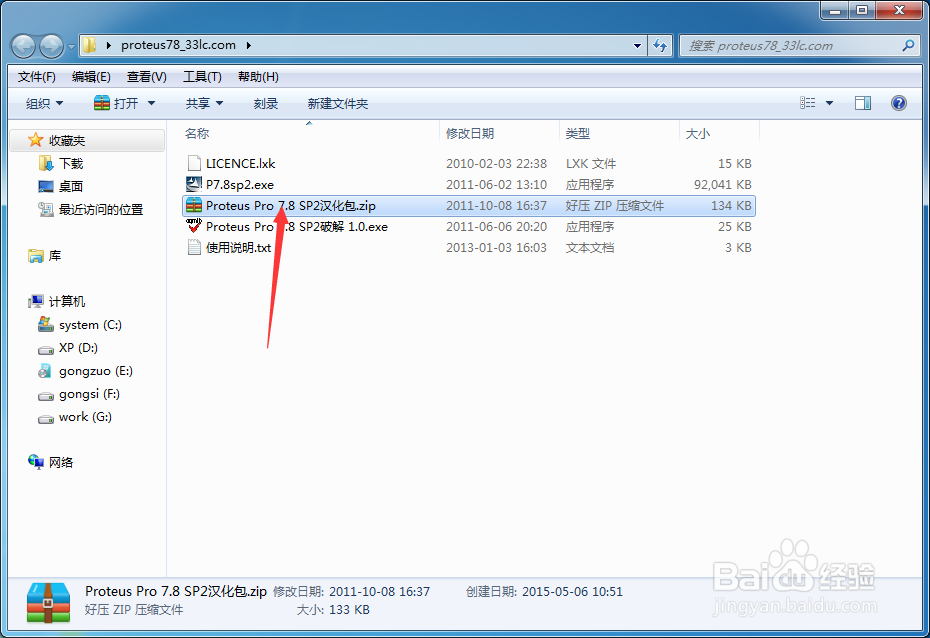Expand the arrow after proteus78_33lc.com breadcrumb

[248, 45]
